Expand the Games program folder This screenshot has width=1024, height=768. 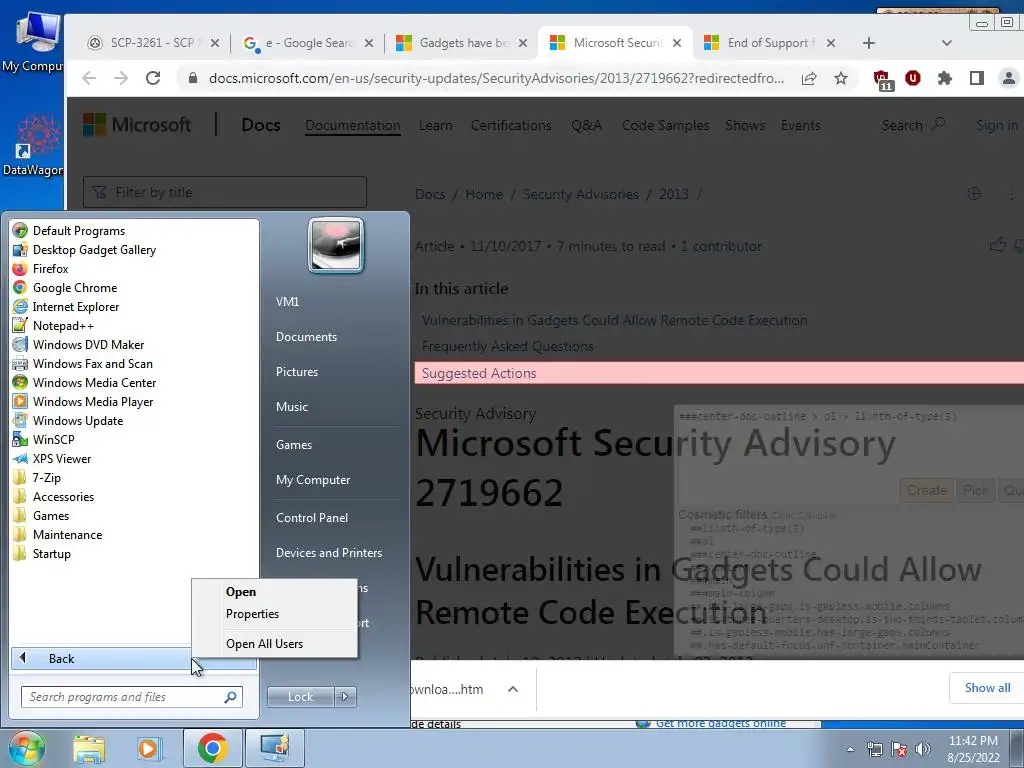[x=51, y=515]
